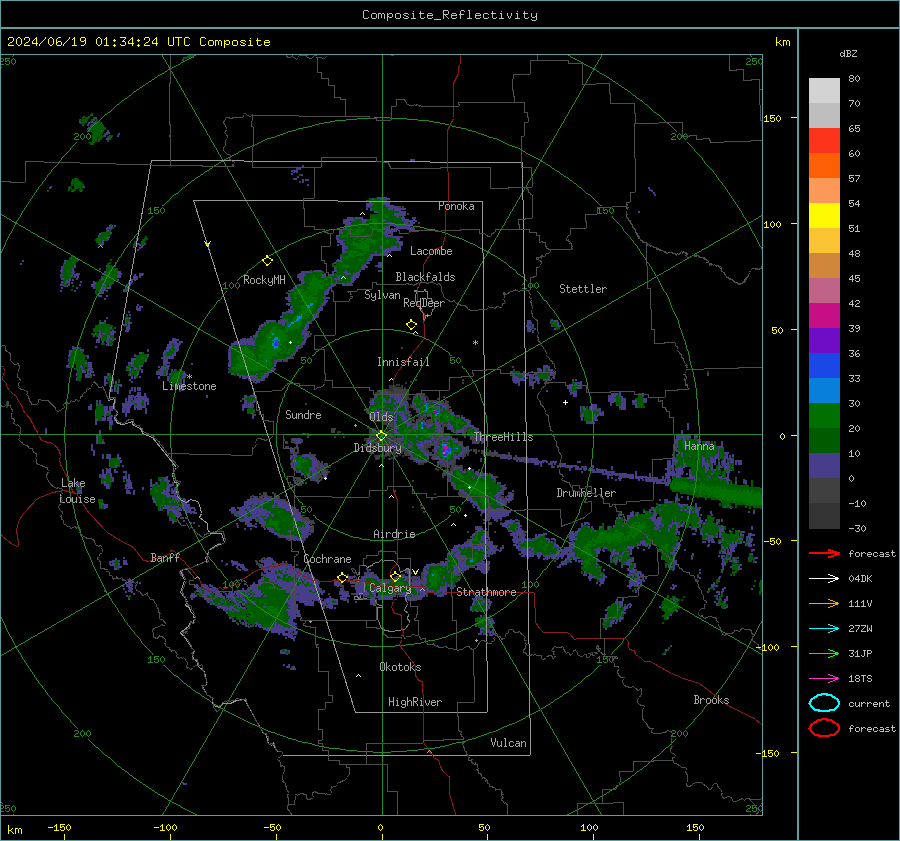Select the bright green swatch between 30 and 20
Screen dimensions: 900x841
point(824,415)
